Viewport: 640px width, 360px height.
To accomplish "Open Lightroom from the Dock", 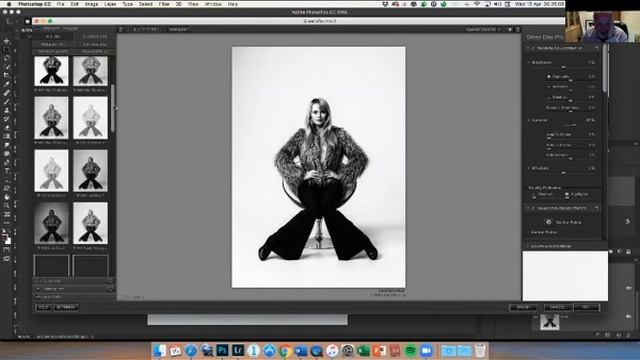I will (238, 350).
